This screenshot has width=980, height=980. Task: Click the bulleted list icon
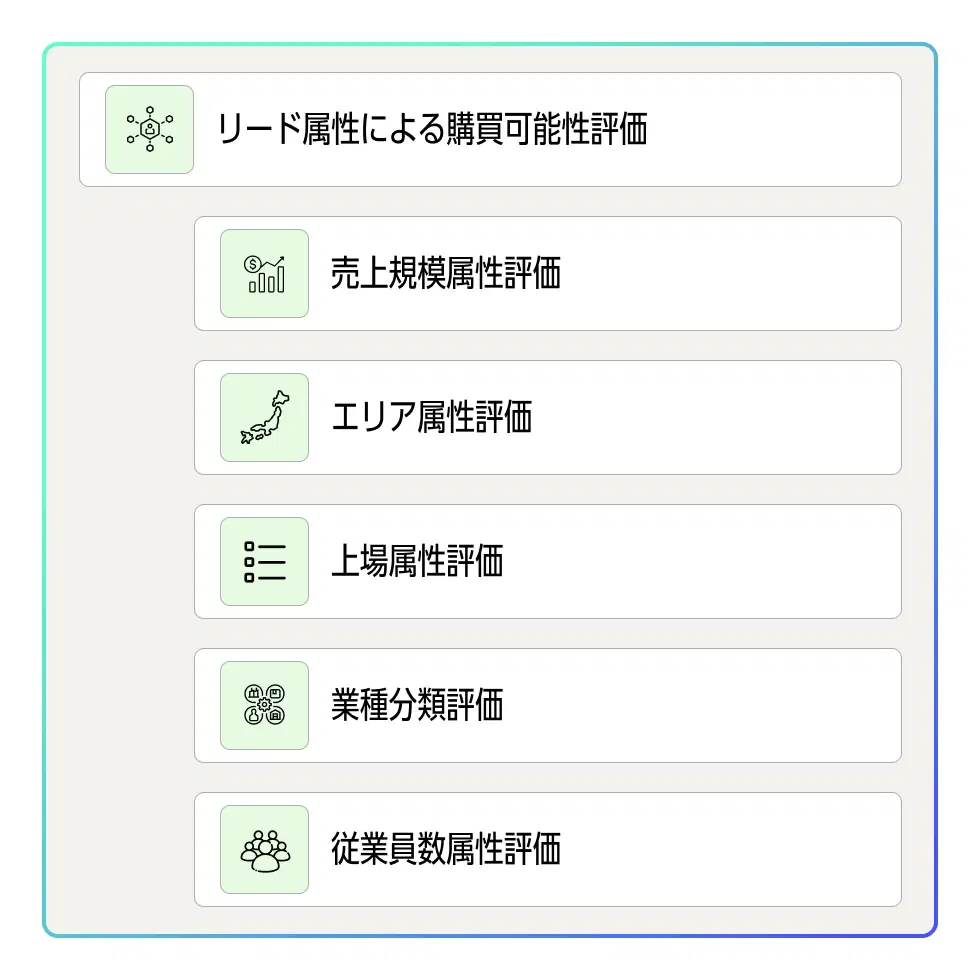click(264, 562)
